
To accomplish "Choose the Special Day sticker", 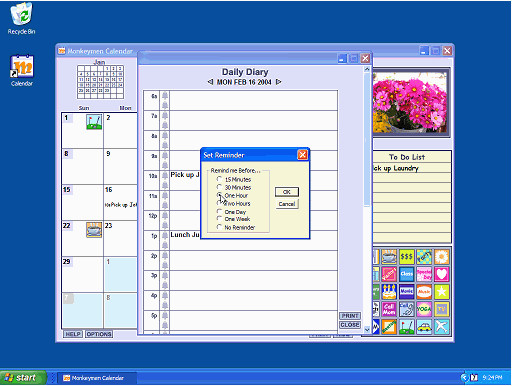I will (x=424, y=274).
